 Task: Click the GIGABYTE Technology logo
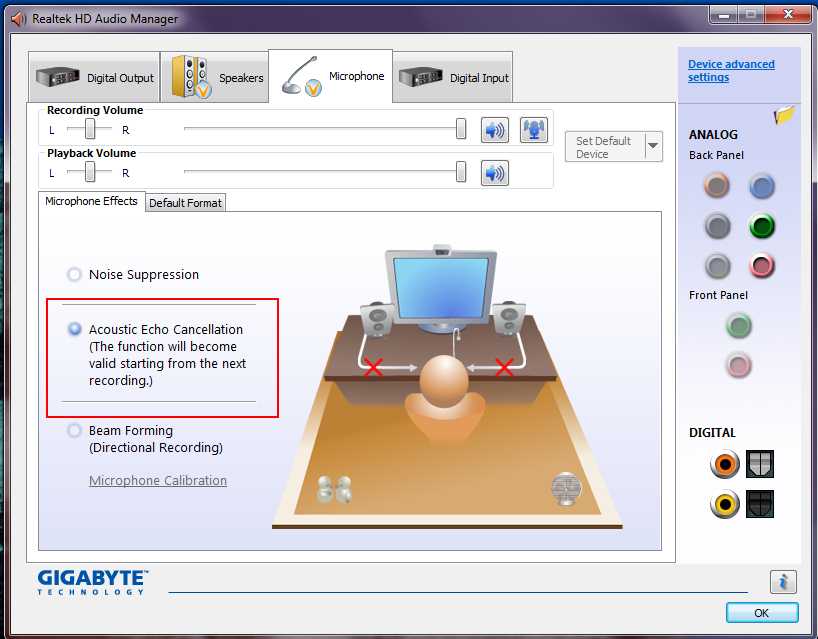[92, 582]
